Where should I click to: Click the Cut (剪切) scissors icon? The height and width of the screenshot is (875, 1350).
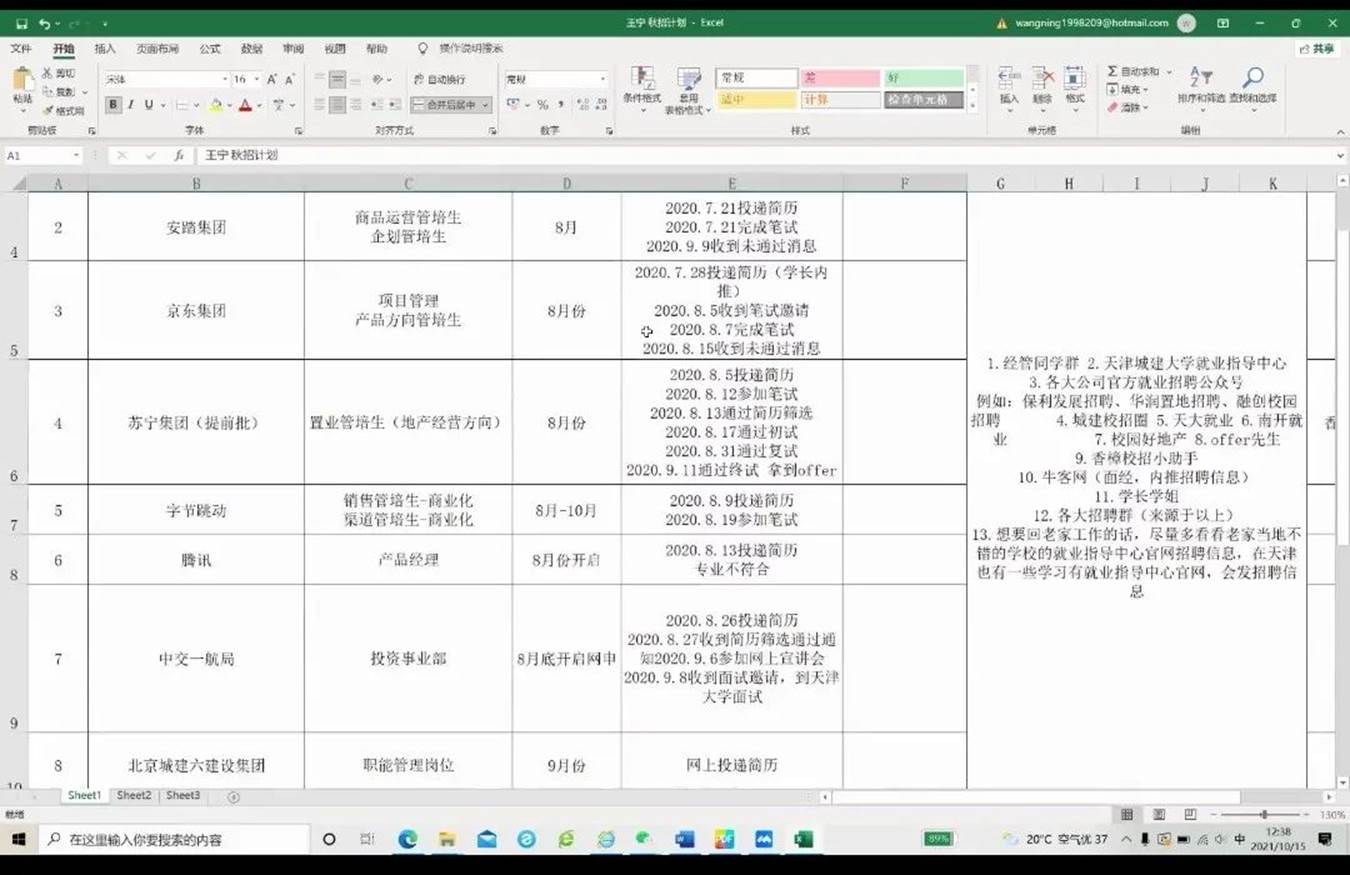[47, 73]
